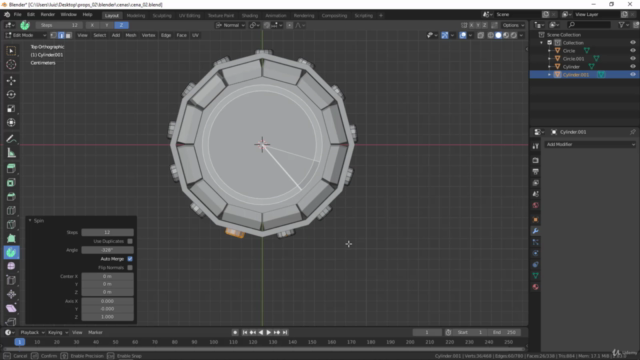Screen dimensions: 640x360
Task: Open the Normal orientation dropdown
Action: coord(230,25)
